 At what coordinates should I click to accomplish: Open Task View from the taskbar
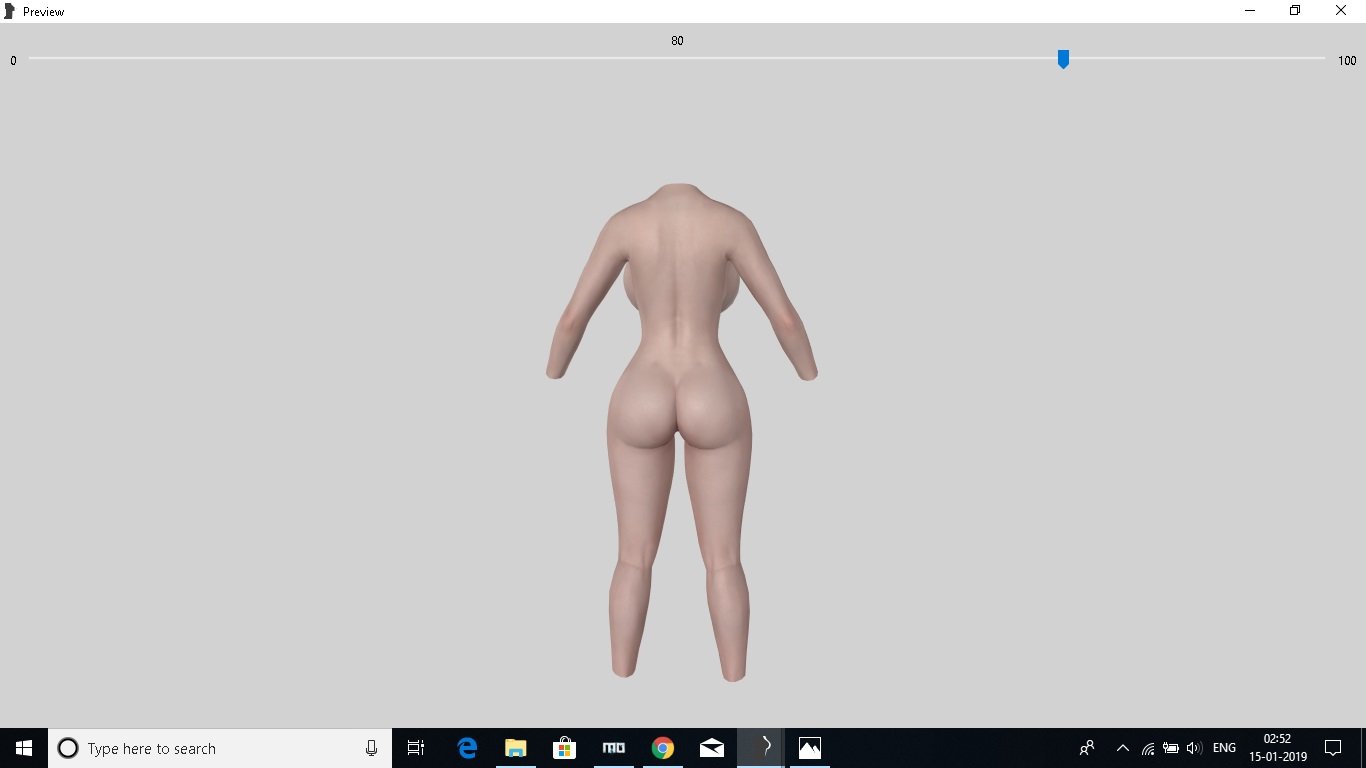click(x=416, y=748)
